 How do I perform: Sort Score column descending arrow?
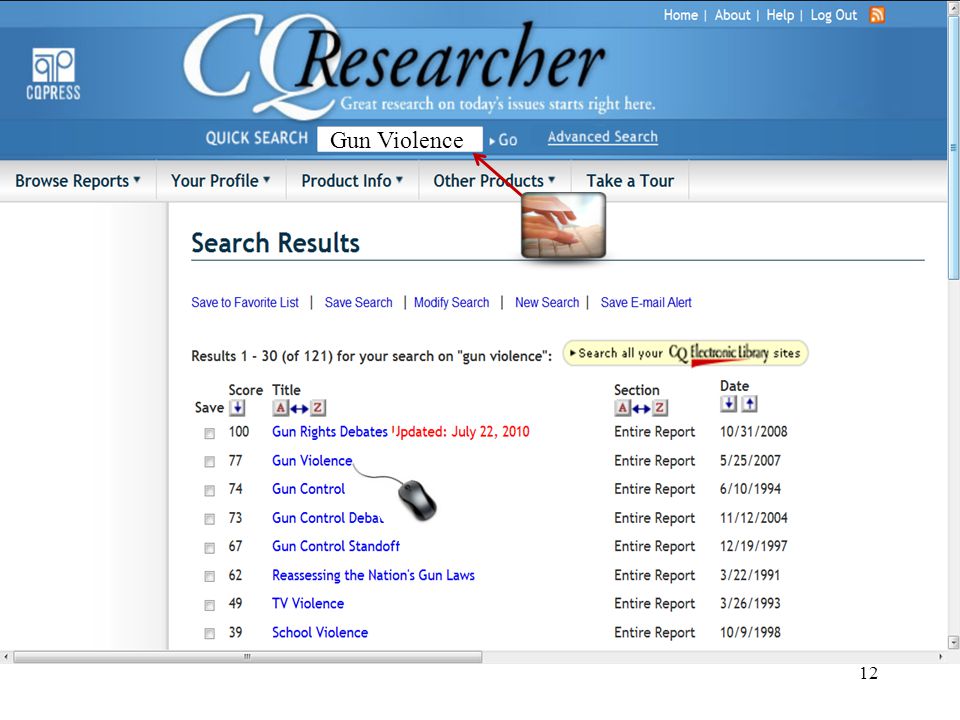237,407
